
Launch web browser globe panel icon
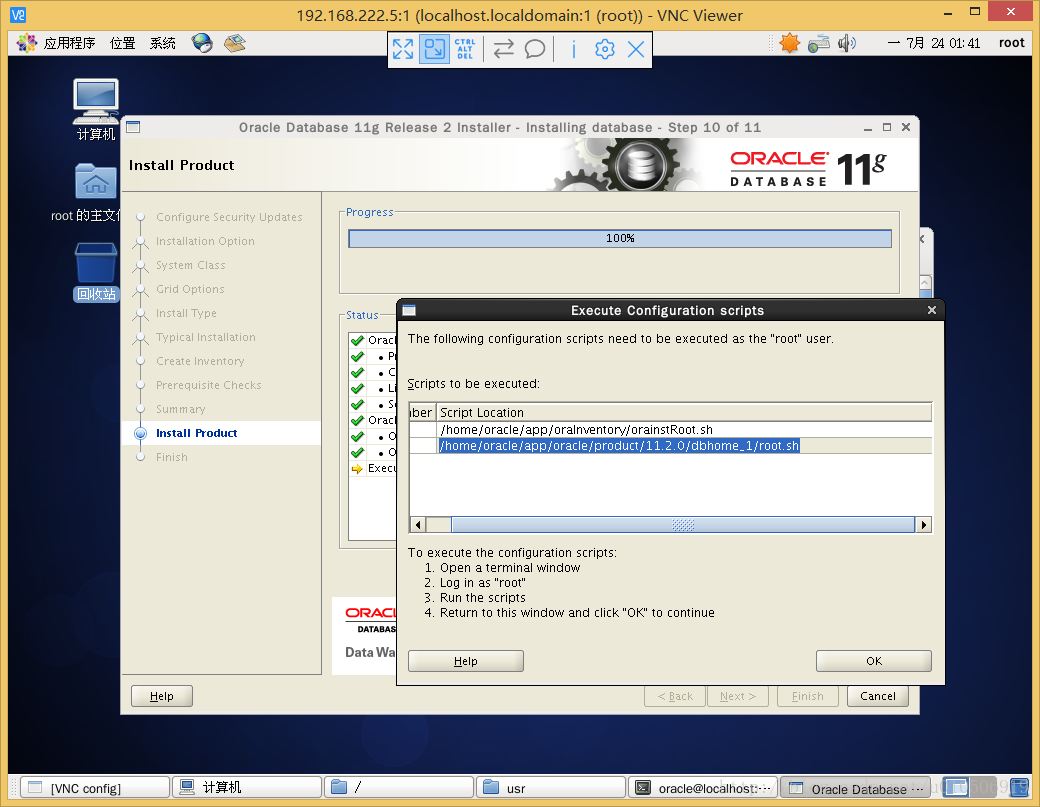click(x=202, y=43)
